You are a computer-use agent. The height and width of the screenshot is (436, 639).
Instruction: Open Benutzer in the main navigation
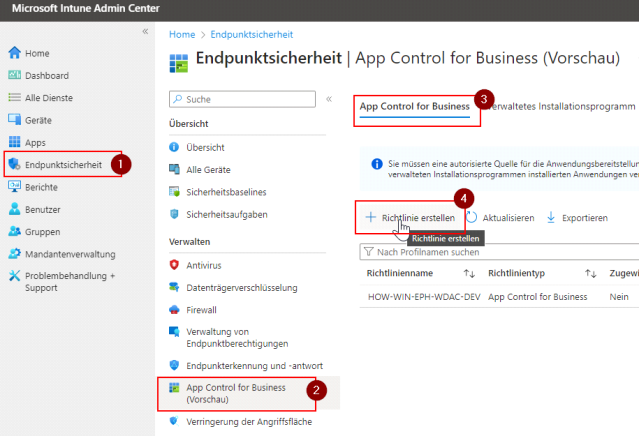[42, 209]
